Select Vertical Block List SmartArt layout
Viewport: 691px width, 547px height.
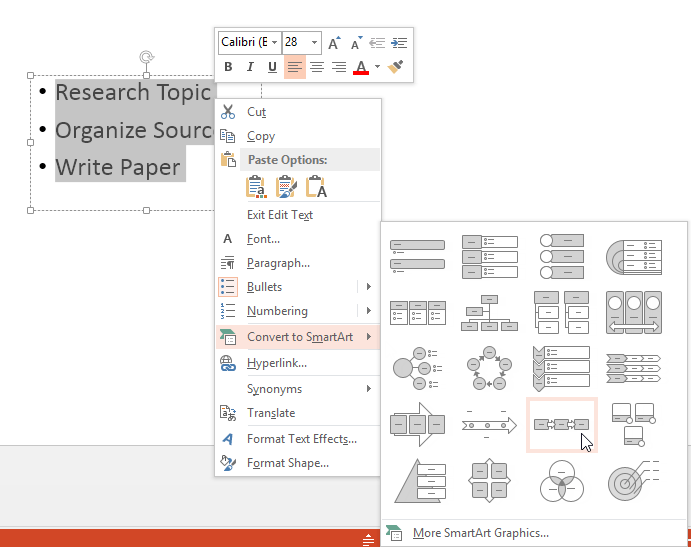click(490, 257)
